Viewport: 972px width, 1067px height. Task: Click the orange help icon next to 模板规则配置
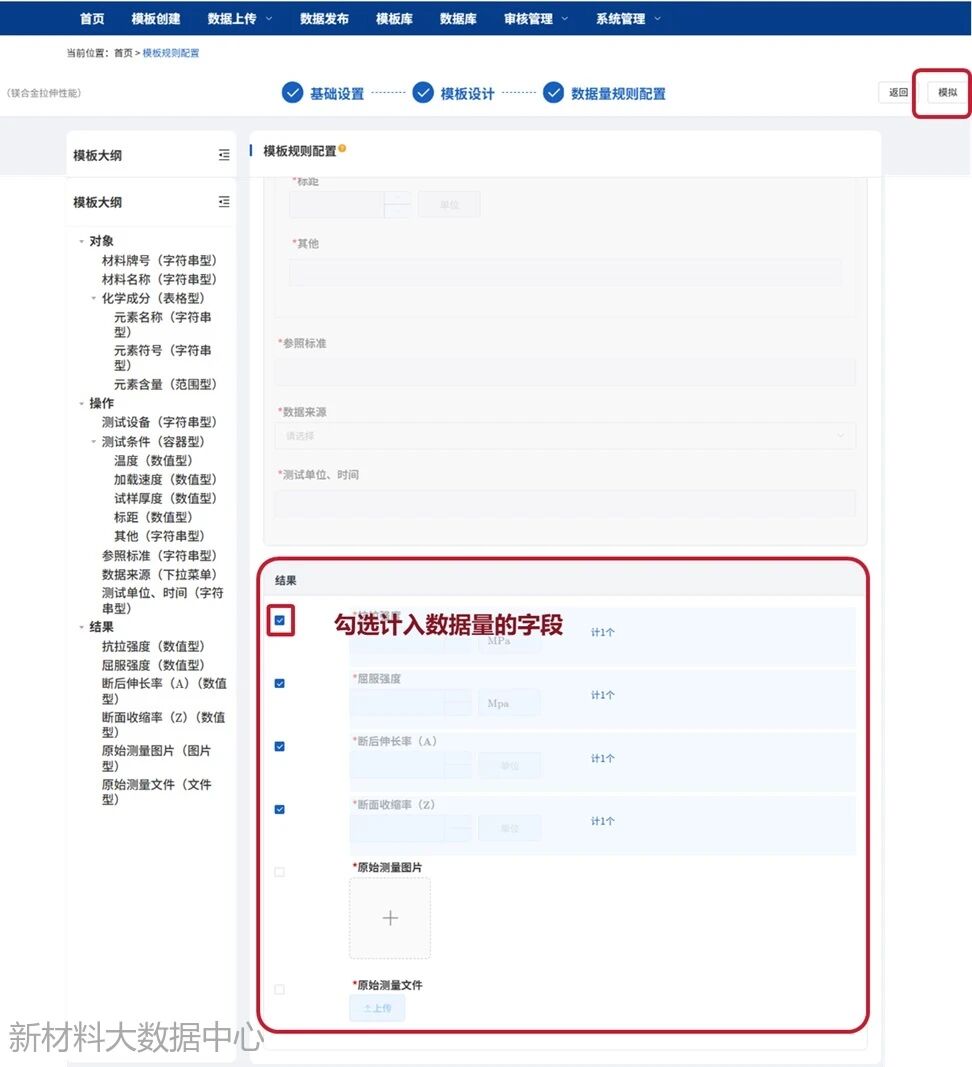tap(342, 149)
